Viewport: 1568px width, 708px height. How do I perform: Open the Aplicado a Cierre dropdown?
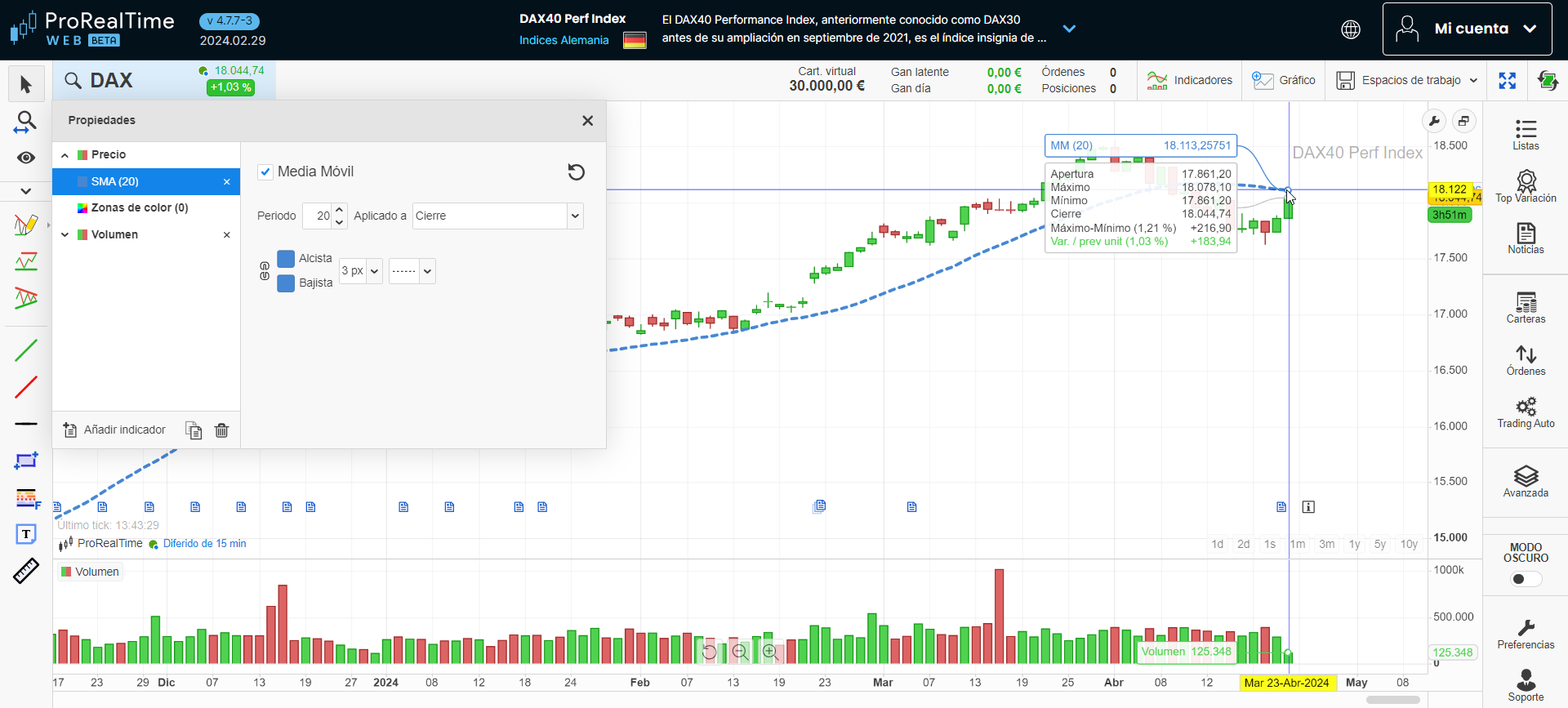(497, 216)
